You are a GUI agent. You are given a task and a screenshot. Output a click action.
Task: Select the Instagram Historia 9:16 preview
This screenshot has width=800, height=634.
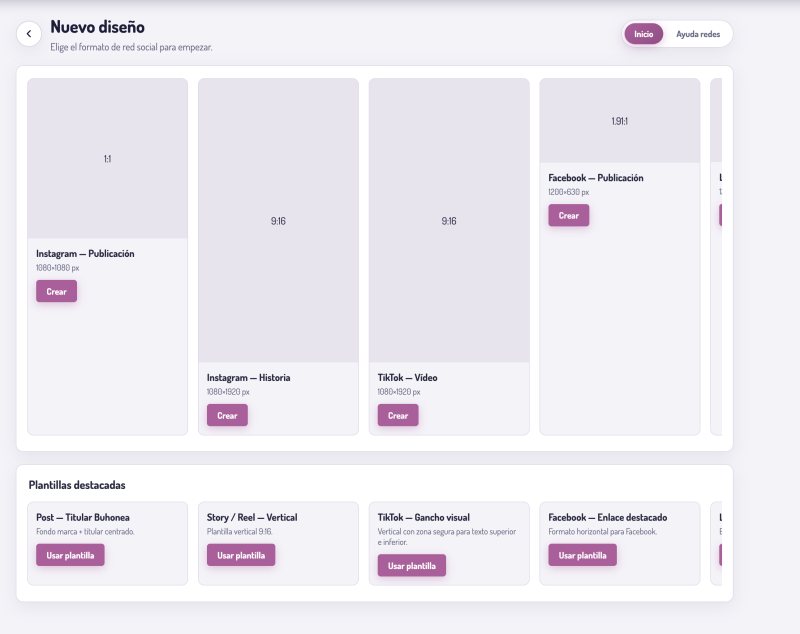(x=278, y=220)
